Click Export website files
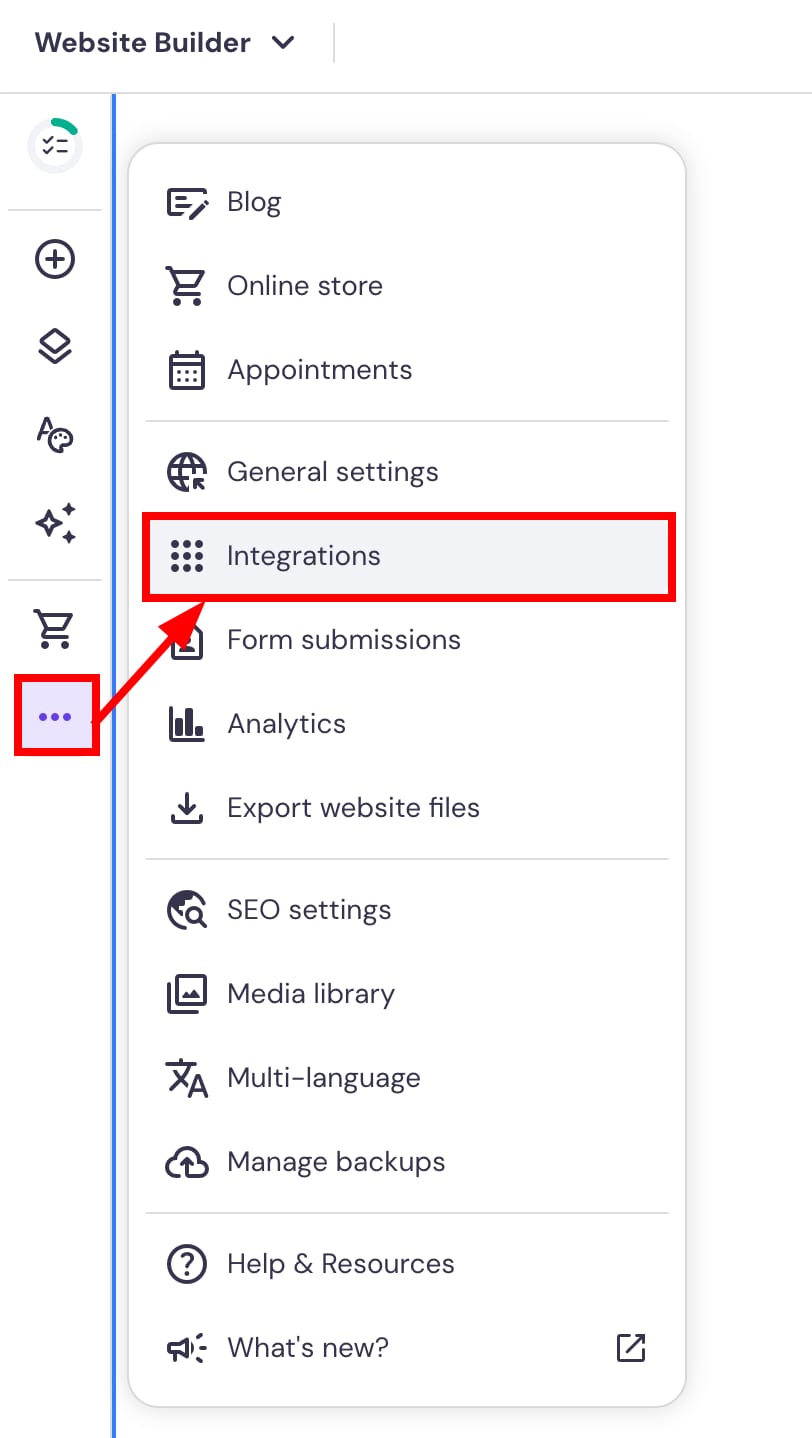 click(353, 808)
